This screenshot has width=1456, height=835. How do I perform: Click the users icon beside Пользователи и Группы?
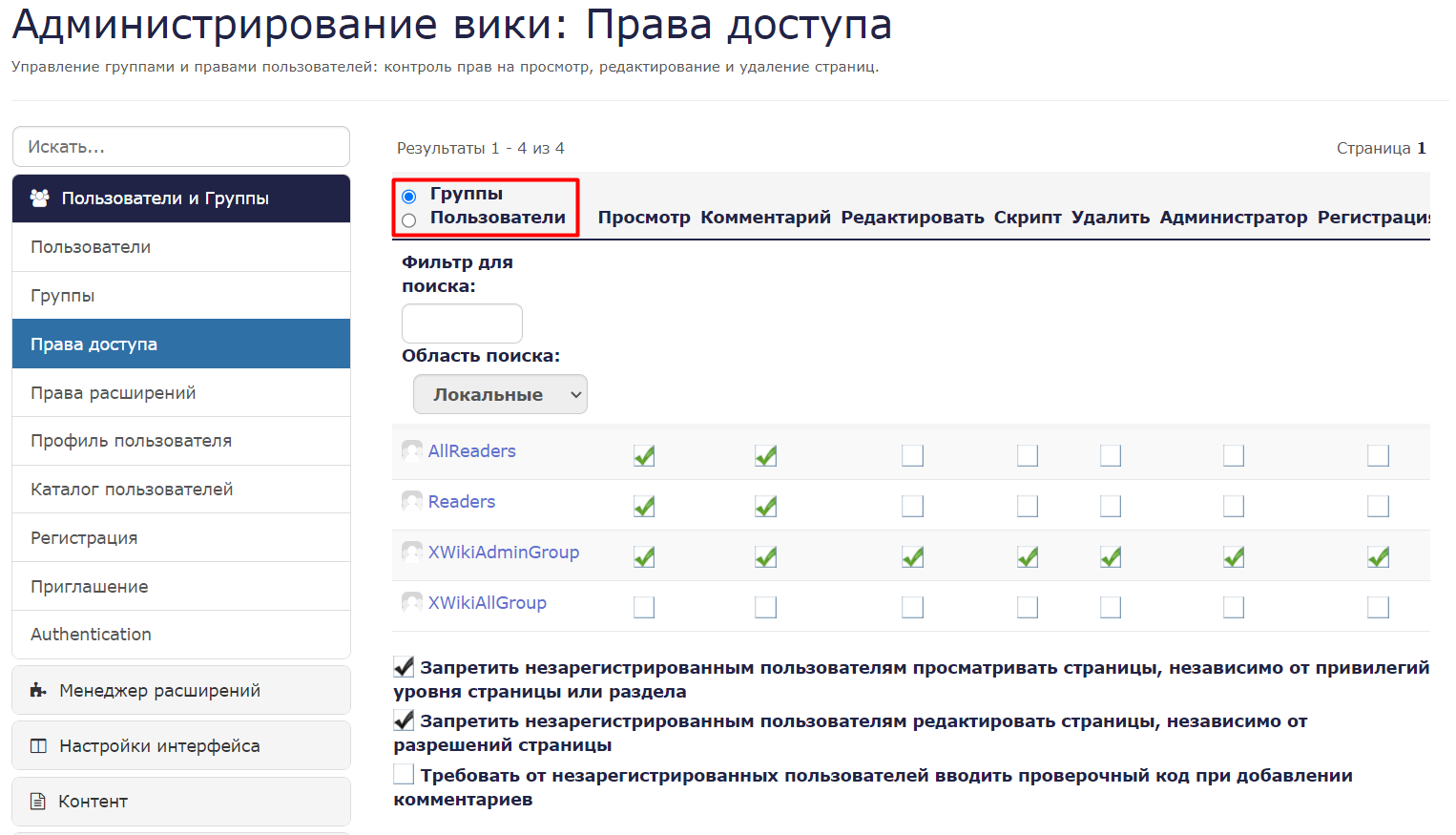click(40, 198)
